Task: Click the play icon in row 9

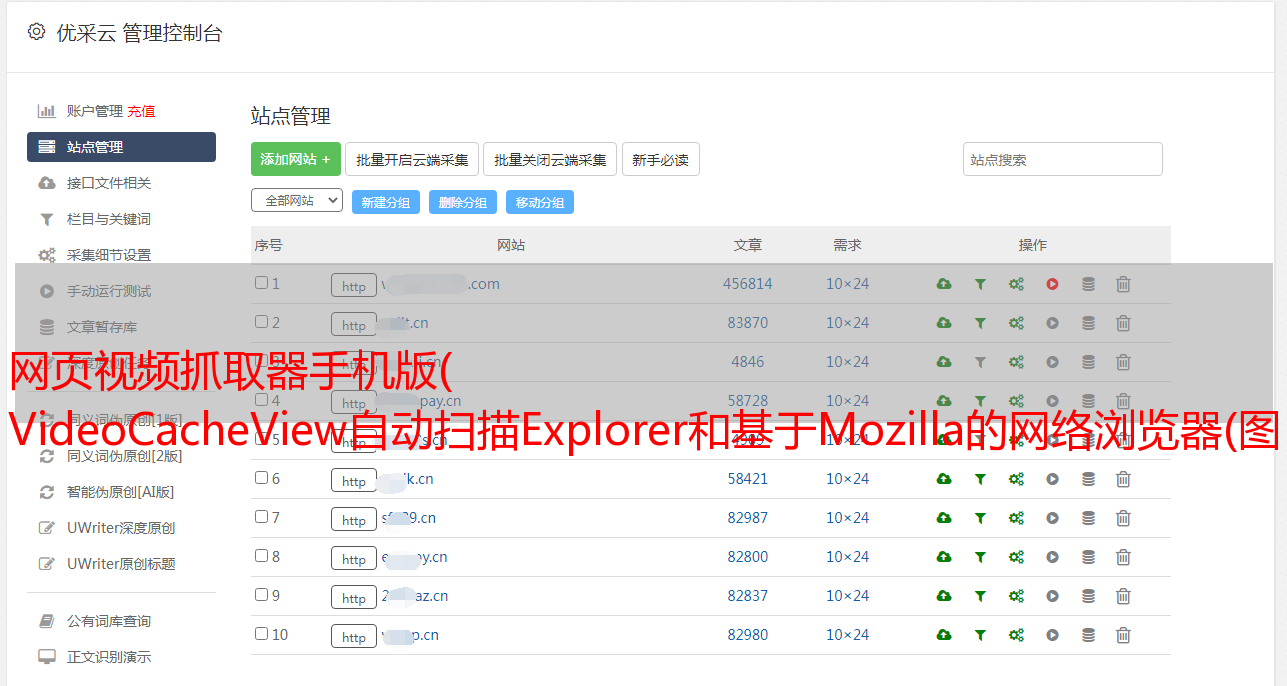Action: point(1052,596)
